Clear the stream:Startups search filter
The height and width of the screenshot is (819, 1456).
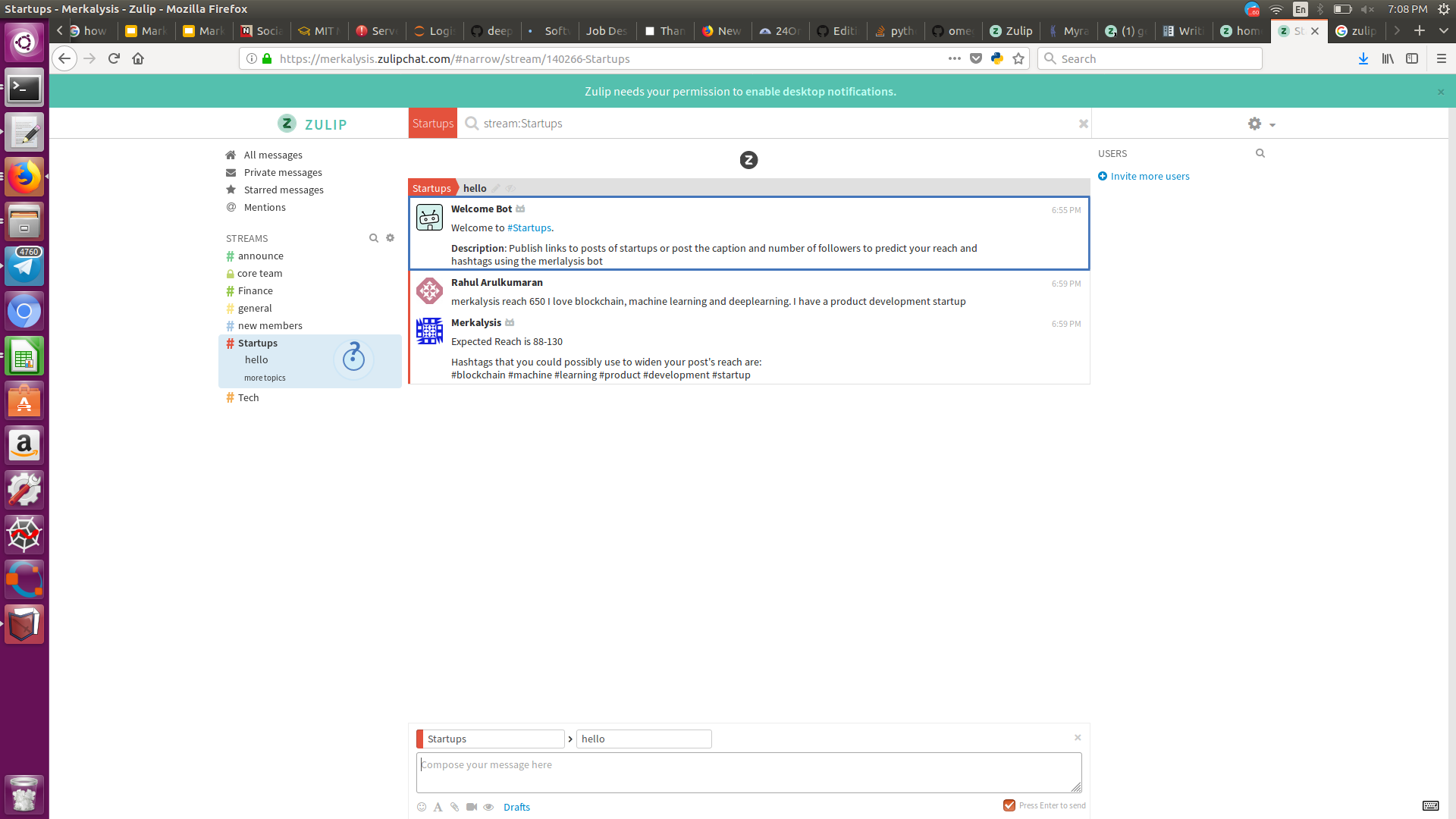pos(1083,124)
